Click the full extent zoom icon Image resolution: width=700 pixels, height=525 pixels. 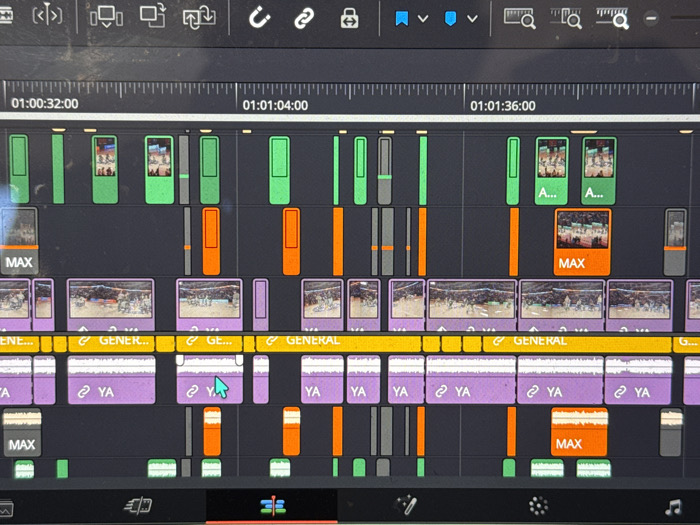(520, 19)
